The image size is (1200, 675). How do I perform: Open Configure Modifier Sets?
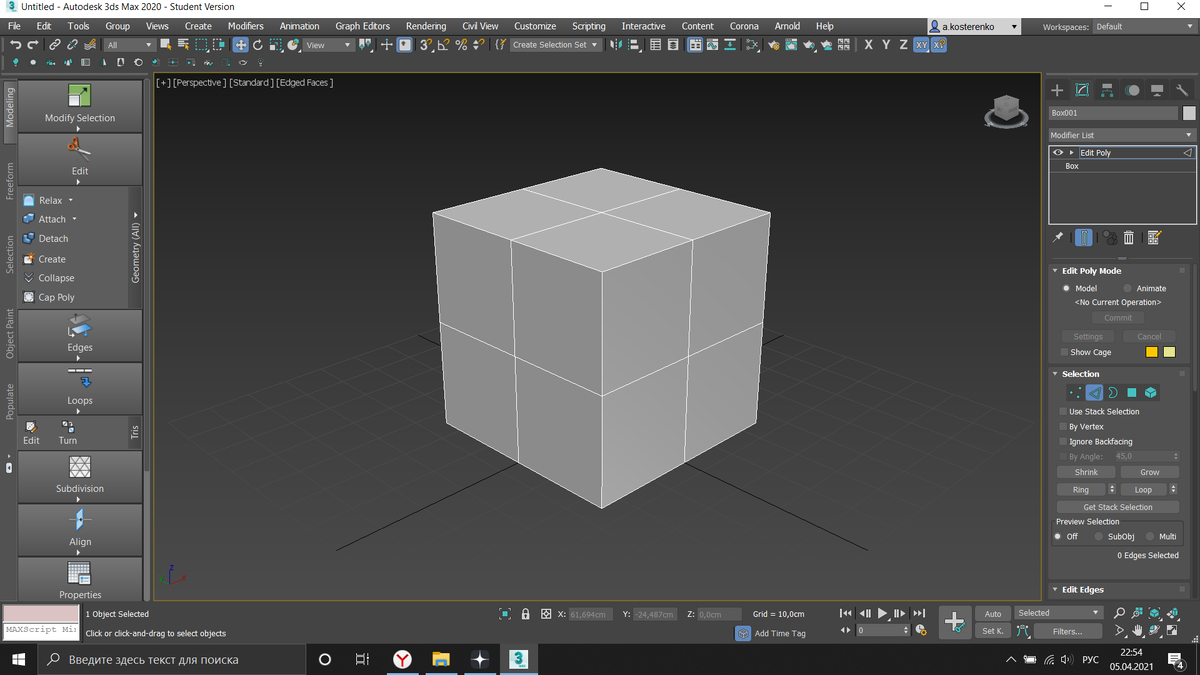click(x=1154, y=238)
